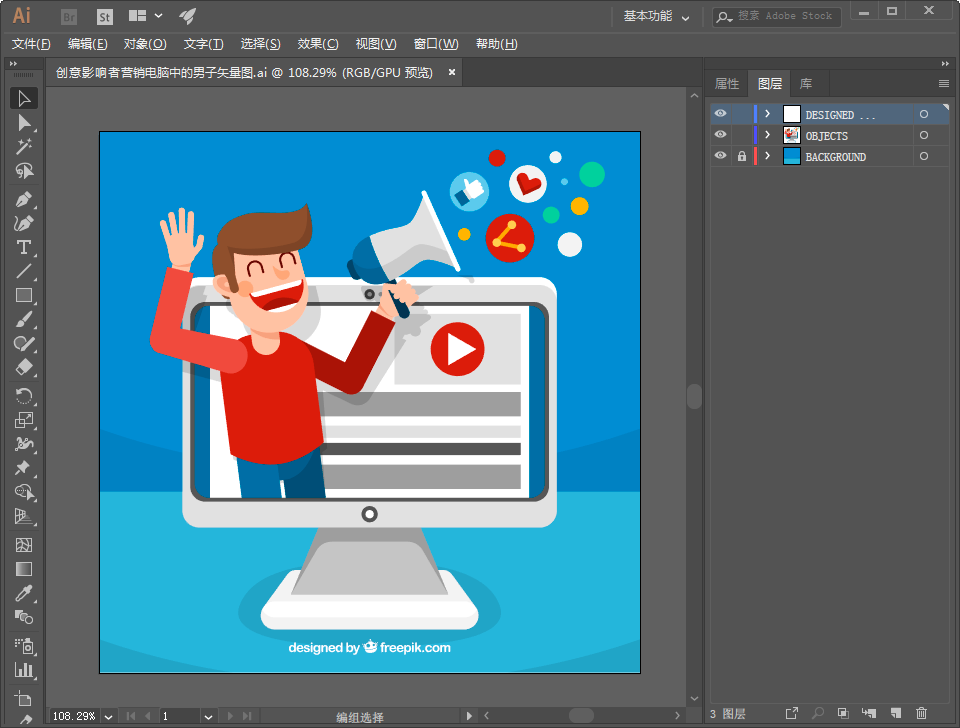960x728 pixels.
Task: Open Bridge from the Br icon
Action: (x=69, y=16)
